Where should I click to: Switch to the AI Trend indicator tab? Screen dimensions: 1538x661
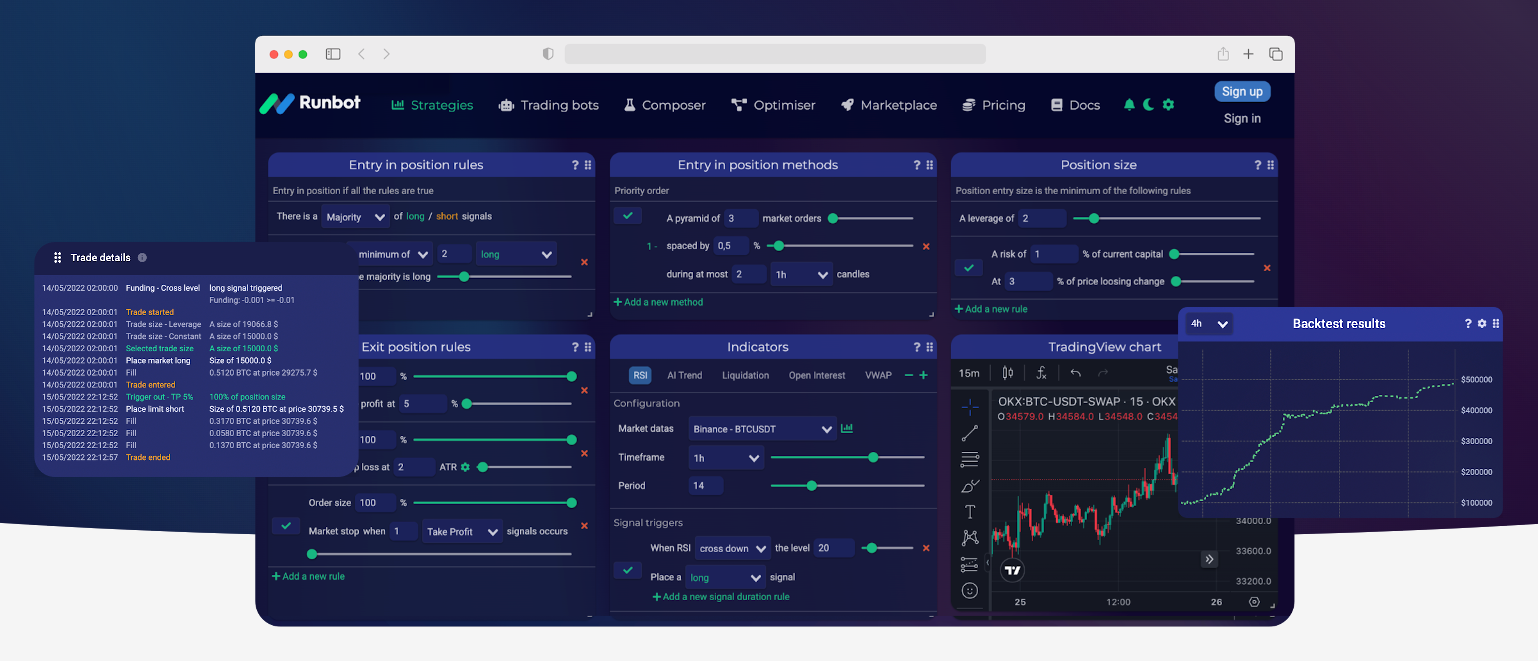pyautogui.click(x=684, y=375)
